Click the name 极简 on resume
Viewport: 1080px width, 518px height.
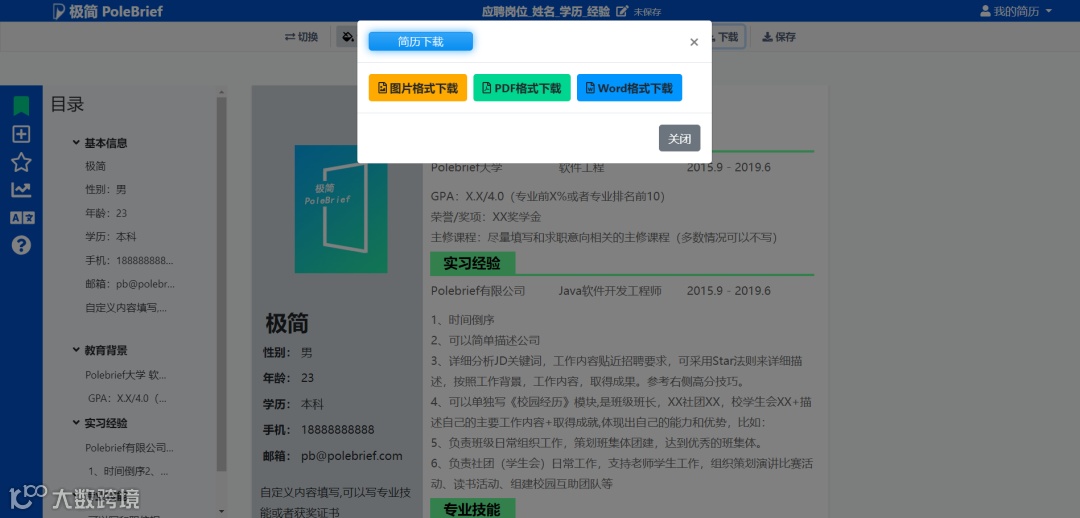(287, 323)
